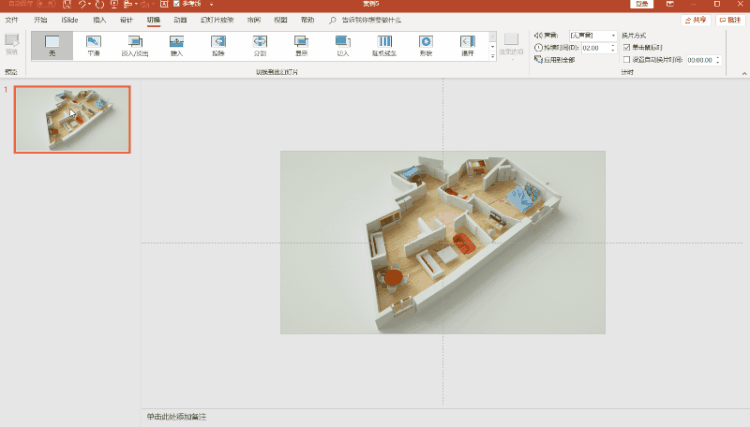The height and width of the screenshot is (427, 750).
Task: Open the Effect Options (效果选项) dropdown
Action: pos(511,45)
